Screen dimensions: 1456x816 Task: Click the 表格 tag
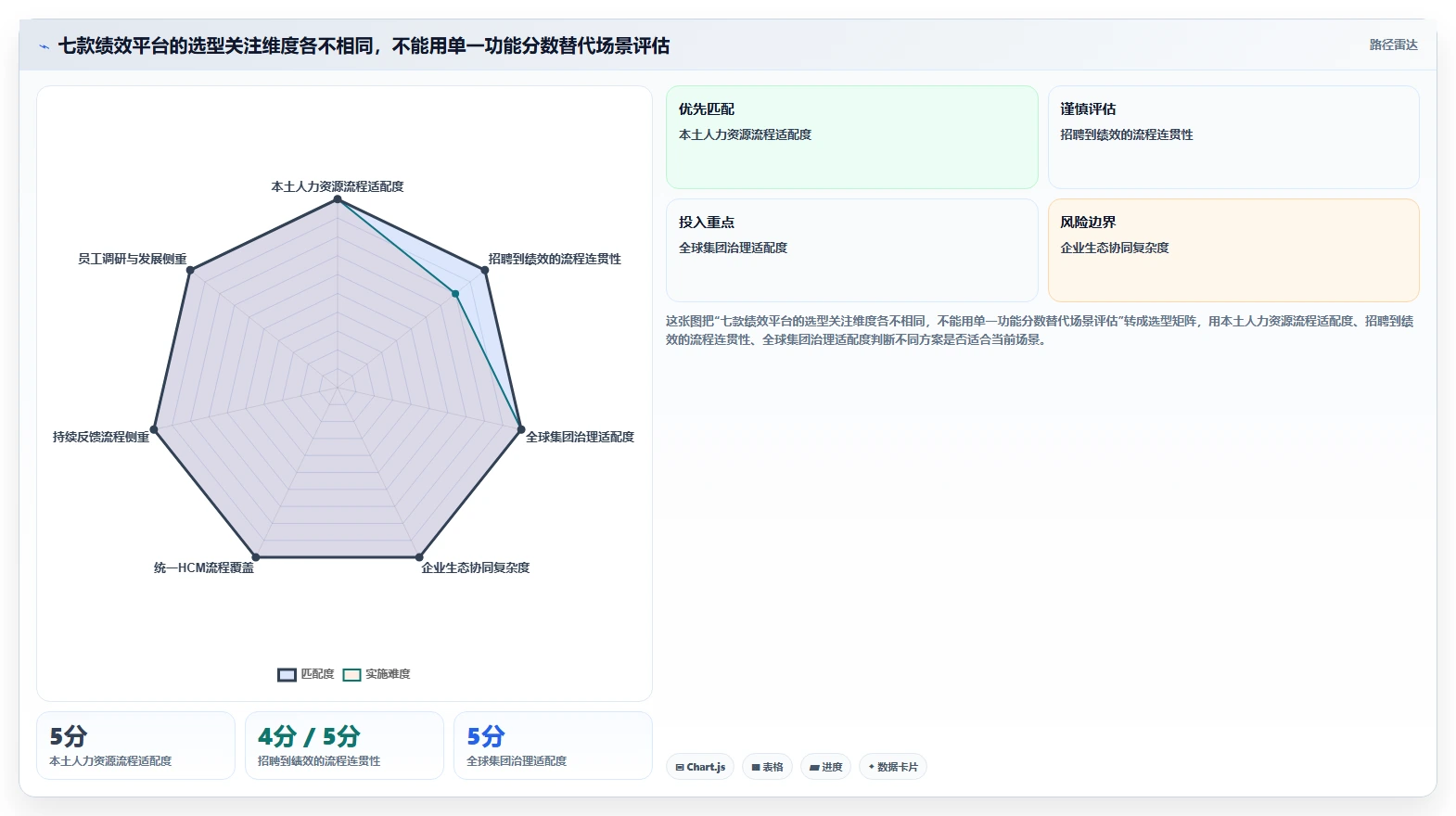click(767, 767)
